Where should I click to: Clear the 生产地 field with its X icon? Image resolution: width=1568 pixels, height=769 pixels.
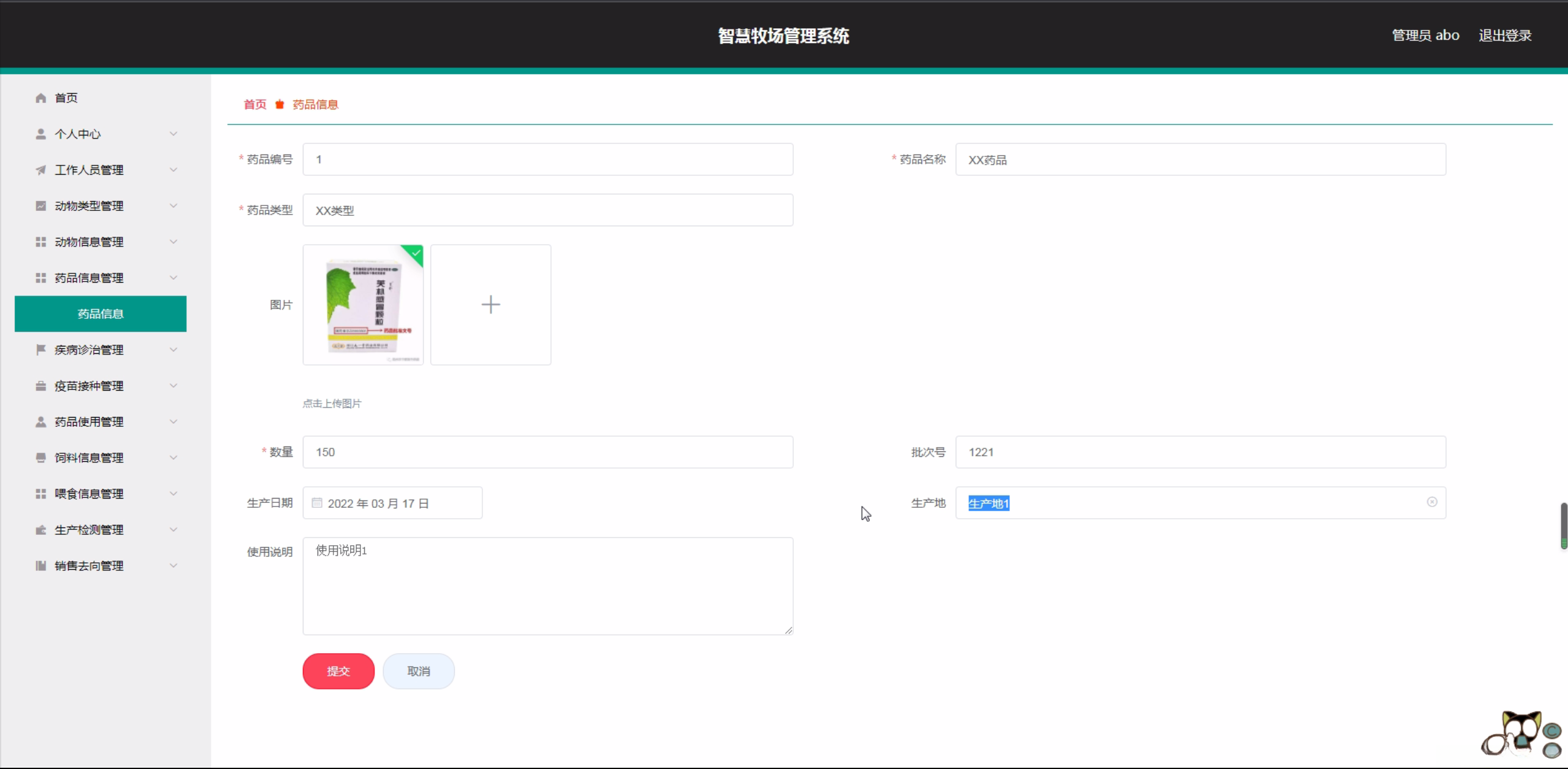pos(1432,502)
